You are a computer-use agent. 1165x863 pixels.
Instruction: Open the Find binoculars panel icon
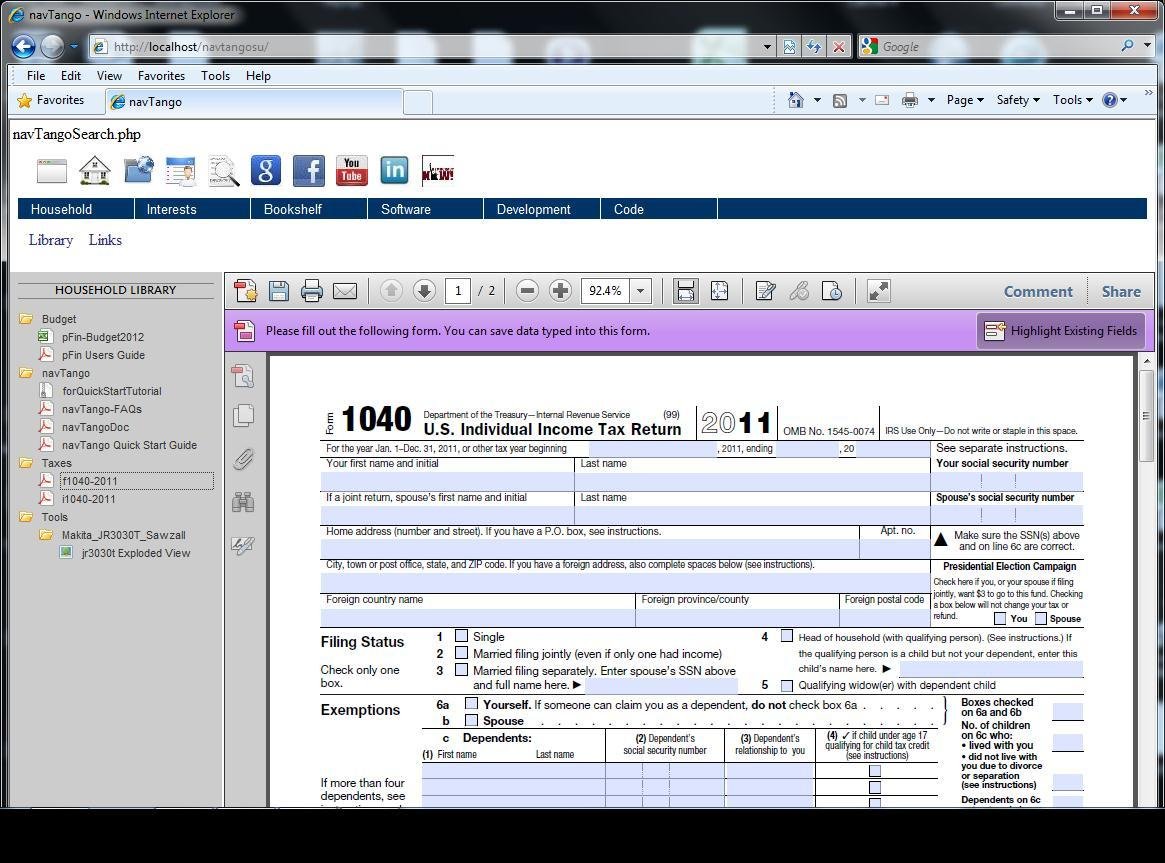[x=243, y=501]
